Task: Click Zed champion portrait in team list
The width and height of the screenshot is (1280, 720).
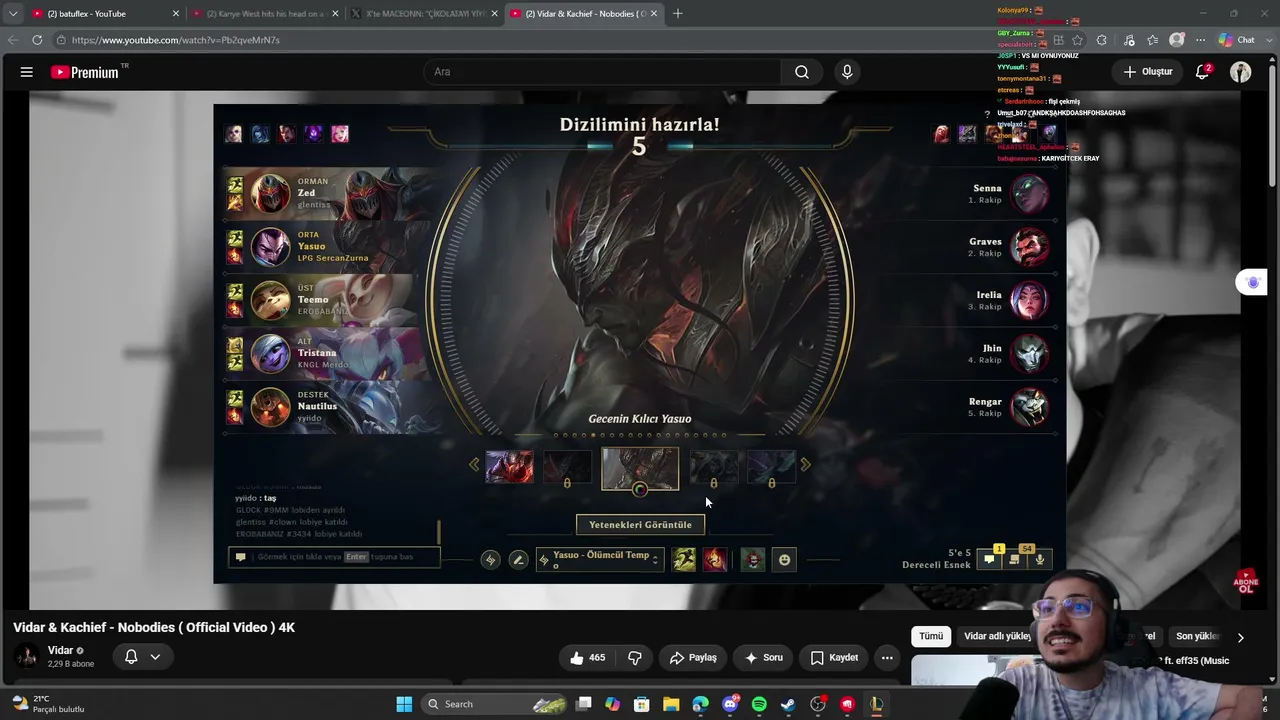Action: click(270, 193)
